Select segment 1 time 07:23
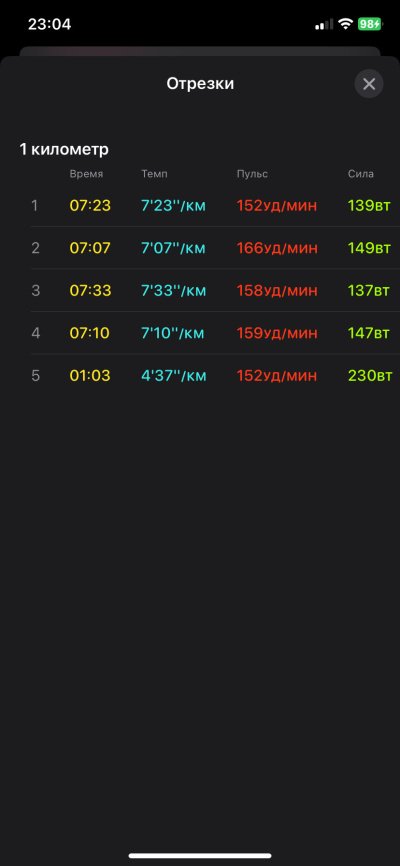Image resolution: width=400 pixels, height=866 pixels. tap(90, 205)
